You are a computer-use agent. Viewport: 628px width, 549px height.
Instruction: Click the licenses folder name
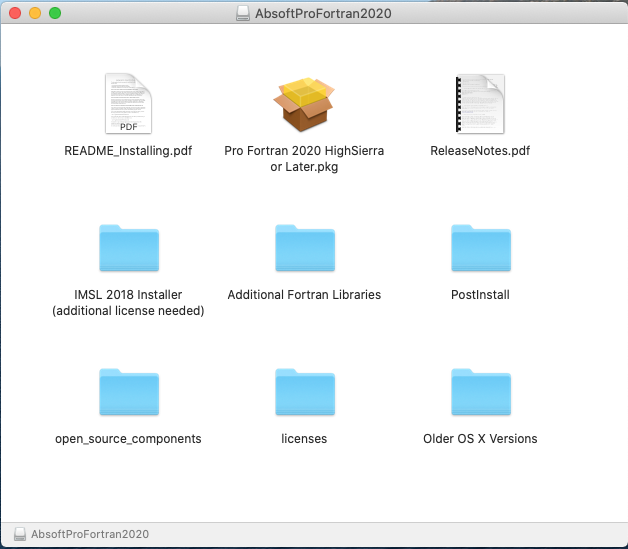pyautogui.click(x=304, y=439)
